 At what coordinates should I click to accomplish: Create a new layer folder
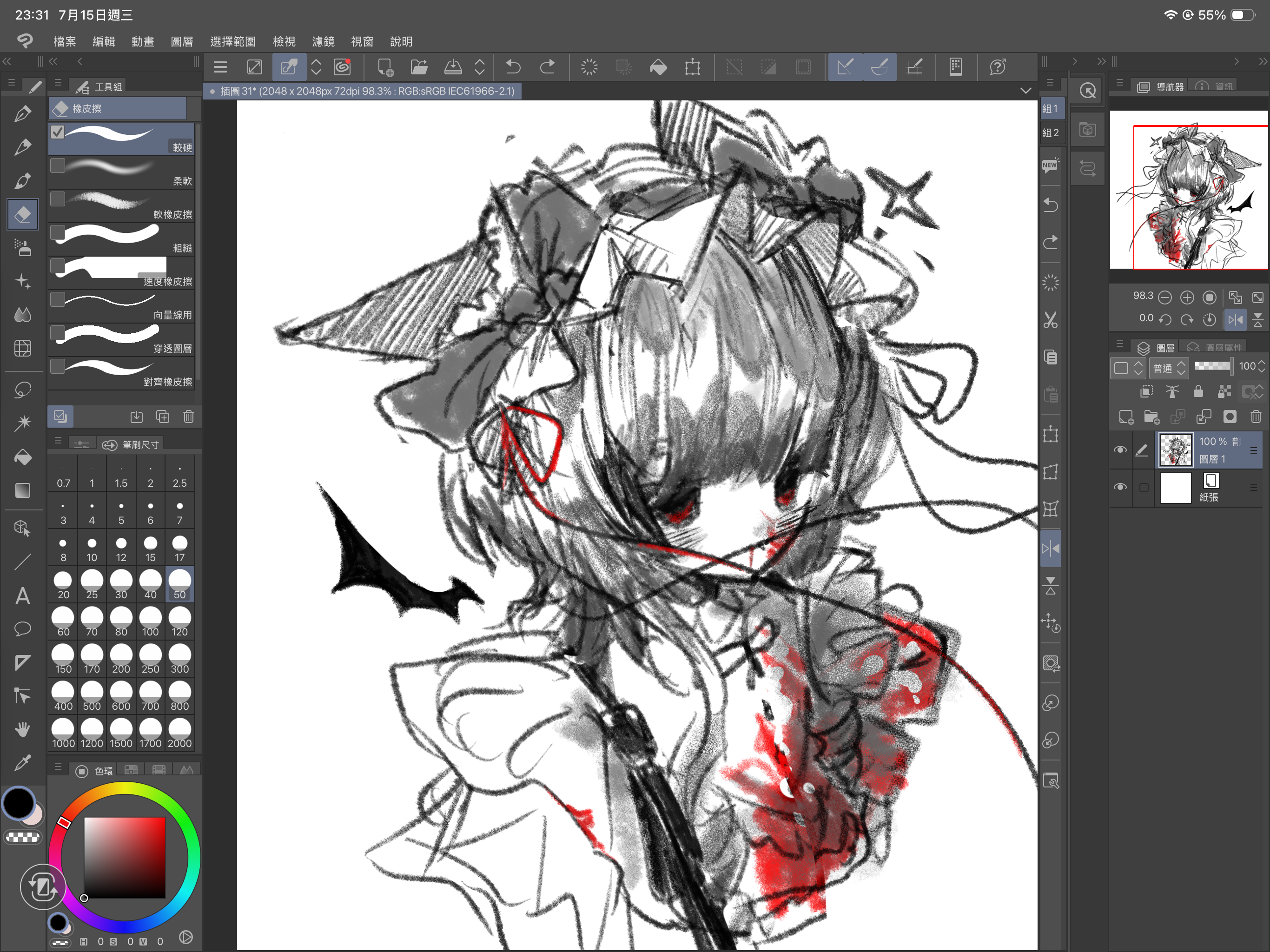(1152, 416)
